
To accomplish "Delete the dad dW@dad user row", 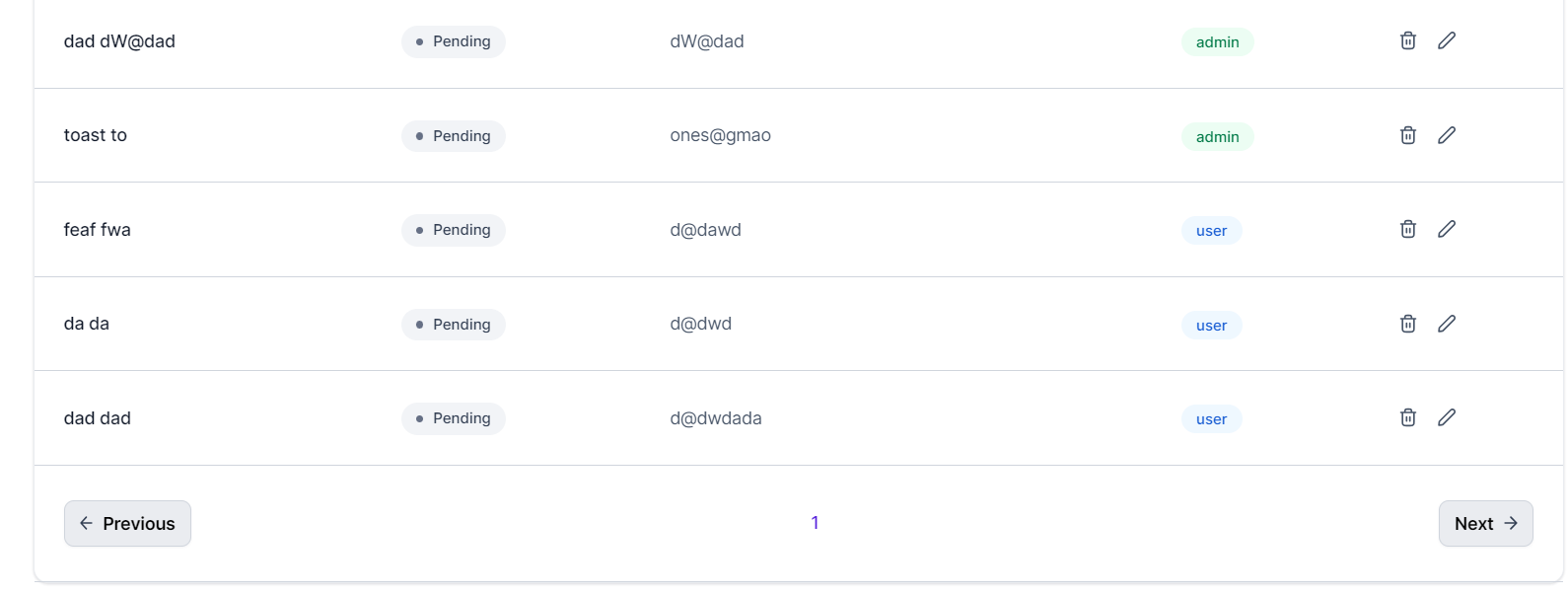I will (x=1408, y=40).
